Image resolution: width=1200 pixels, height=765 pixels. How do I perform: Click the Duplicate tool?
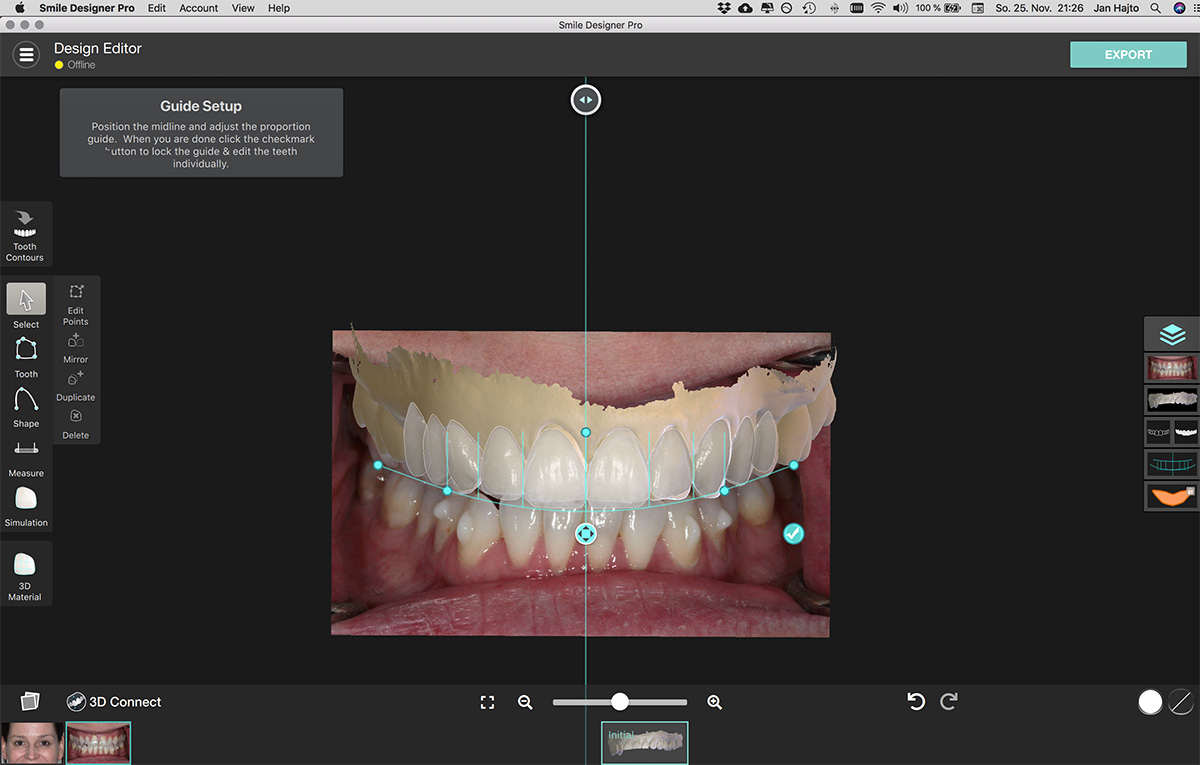[x=76, y=386]
